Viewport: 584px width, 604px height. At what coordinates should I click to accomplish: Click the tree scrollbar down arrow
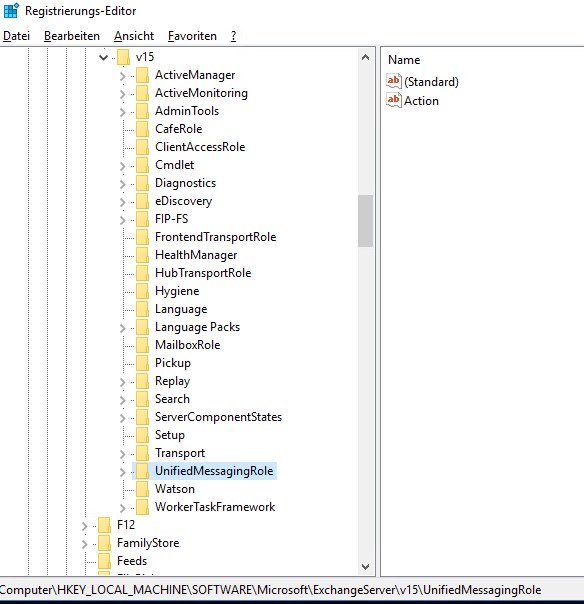click(365, 567)
